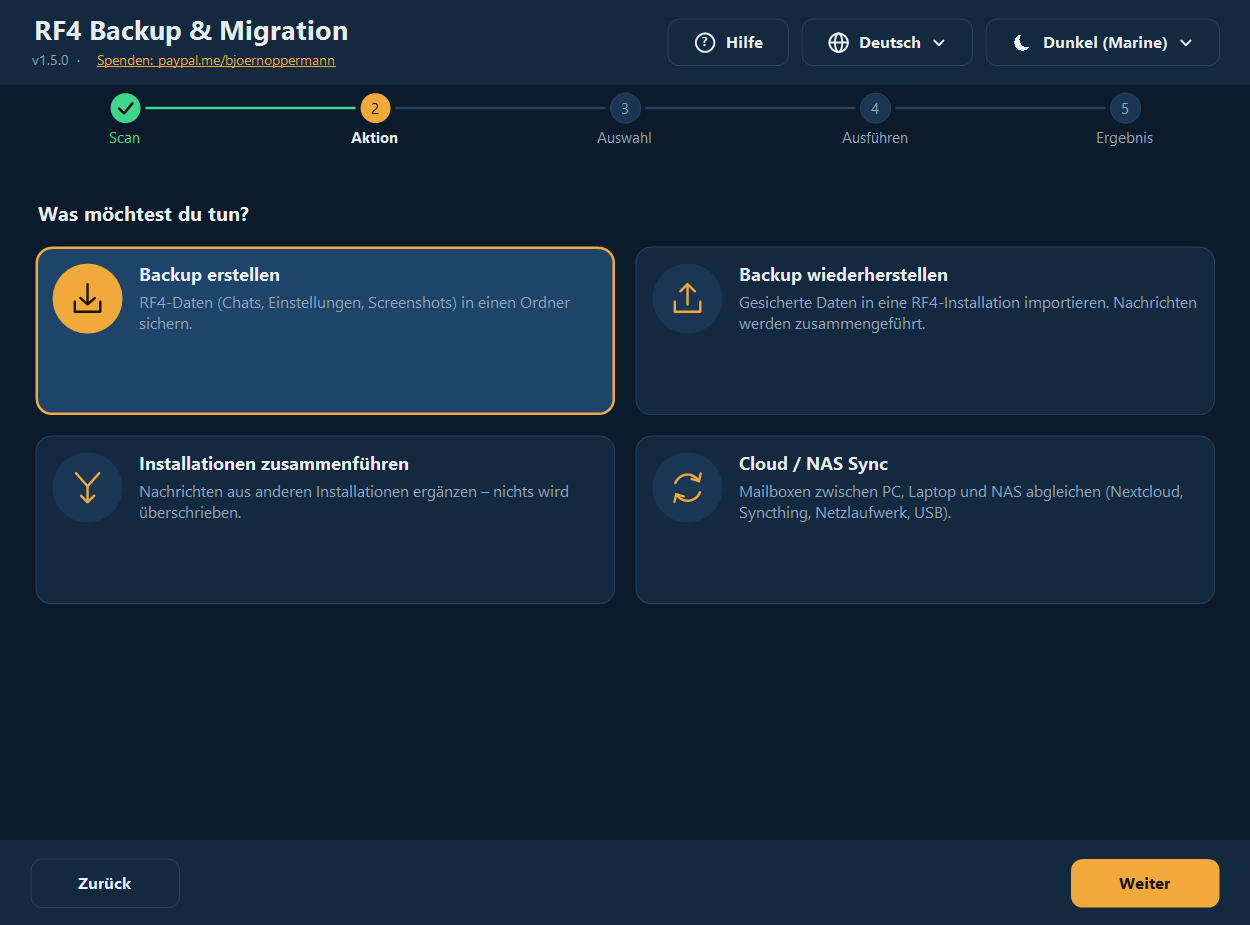Go to step 3 Auswahl
The image size is (1250, 925).
tap(625, 108)
